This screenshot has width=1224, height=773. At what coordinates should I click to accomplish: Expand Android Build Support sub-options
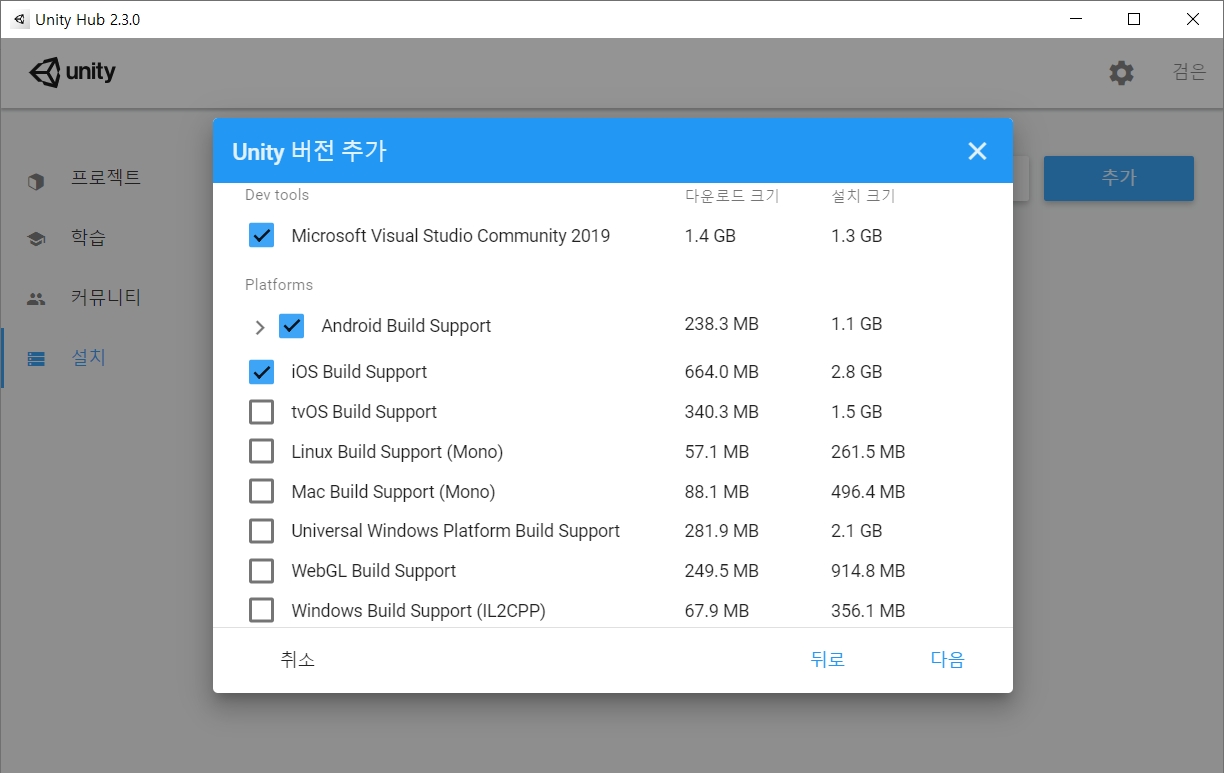[260, 327]
